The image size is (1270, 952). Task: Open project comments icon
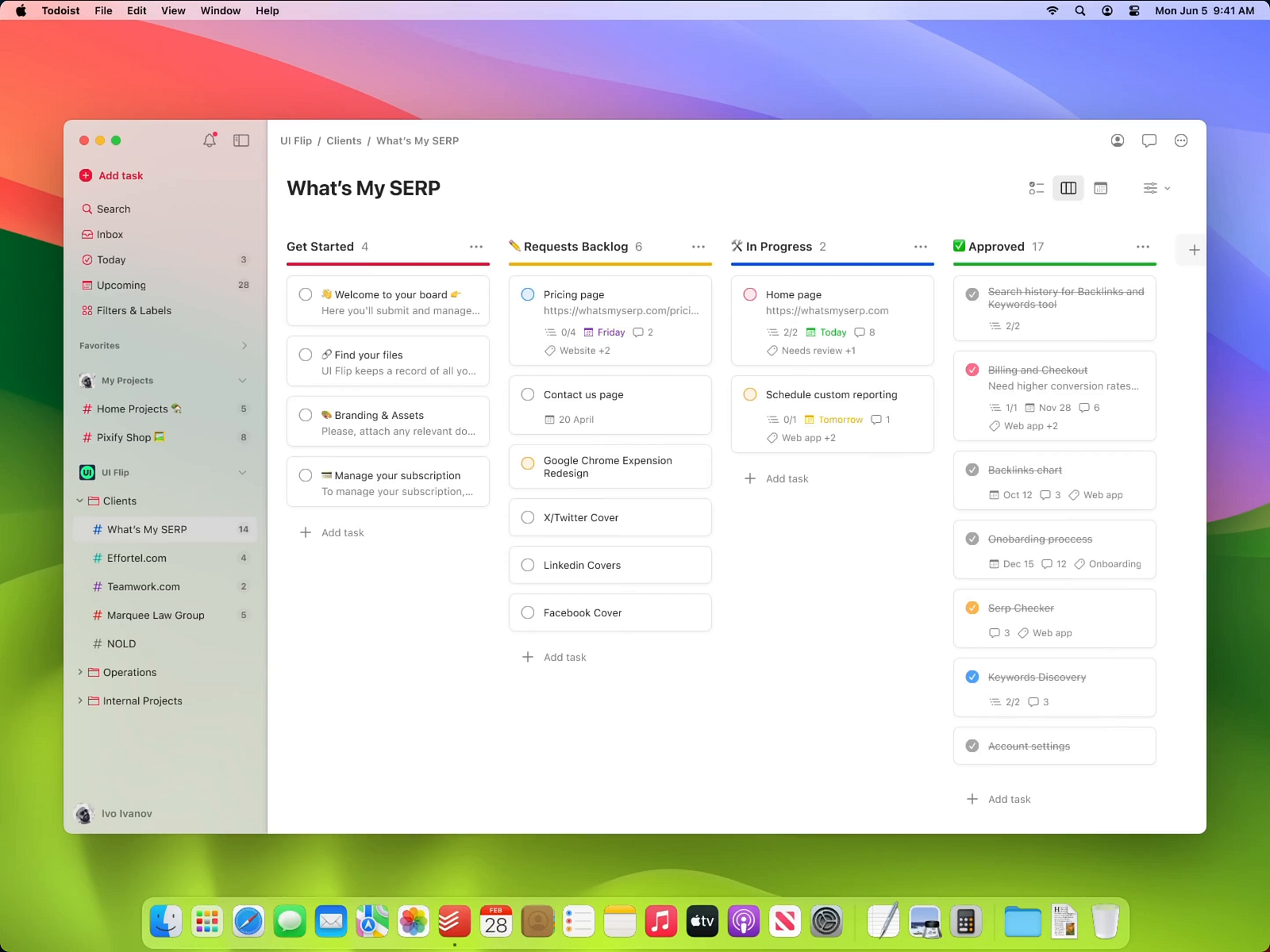pyautogui.click(x=1149, y=140)
